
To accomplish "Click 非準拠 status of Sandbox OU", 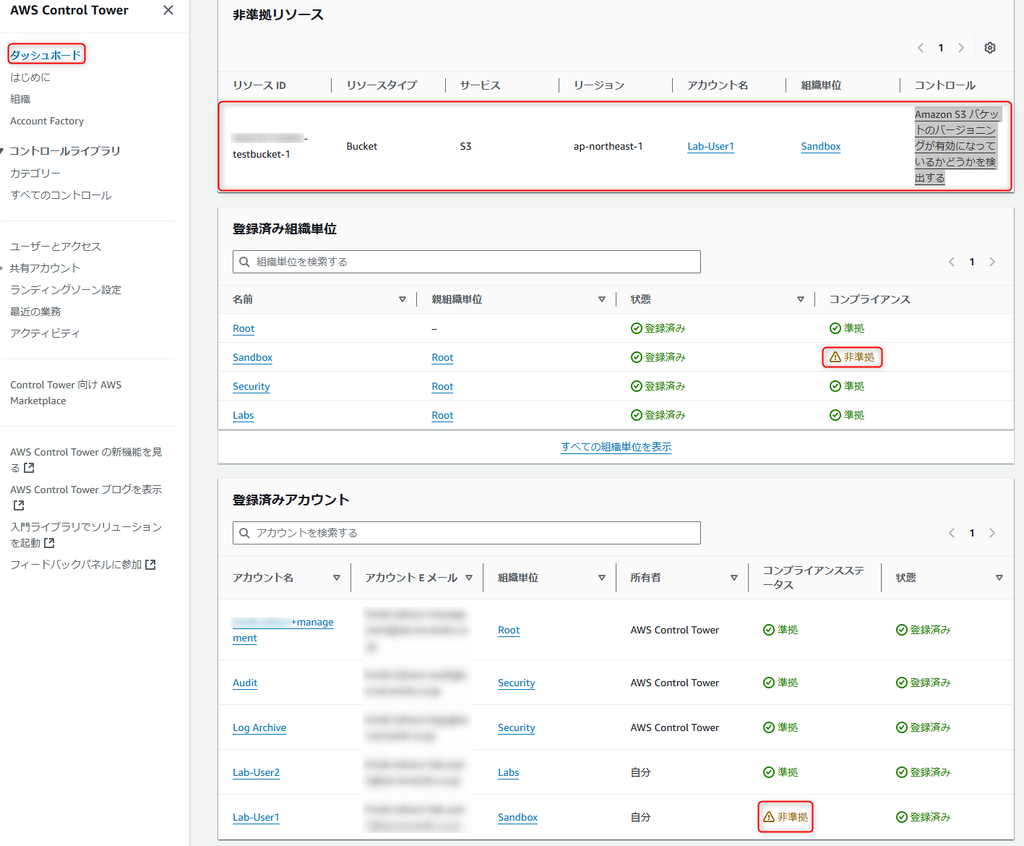I will click(x=852, y=357).
